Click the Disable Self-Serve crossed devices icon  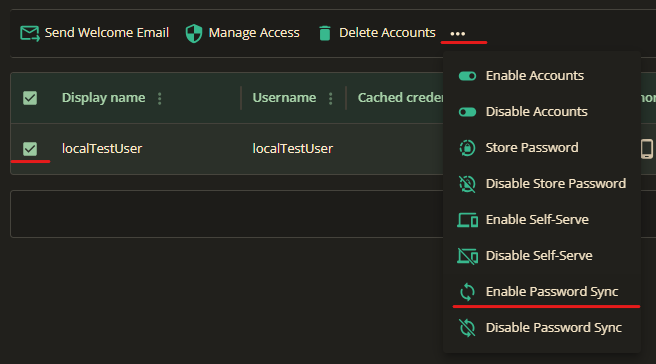(467, 256)
